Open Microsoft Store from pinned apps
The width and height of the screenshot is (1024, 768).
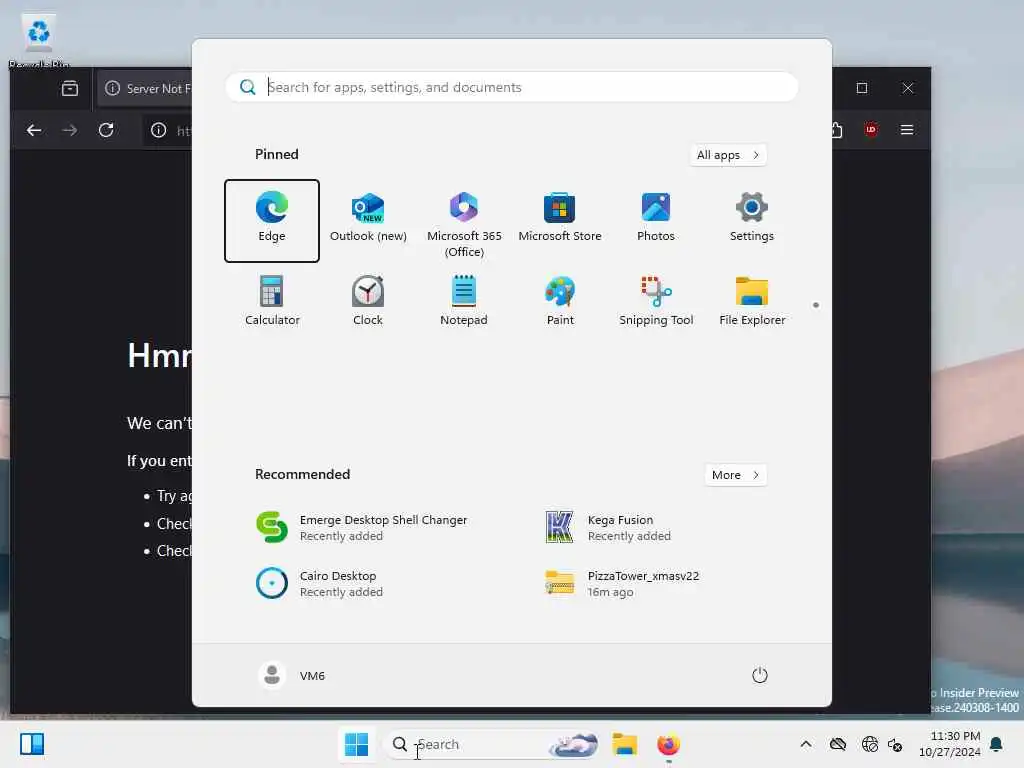pos(560,221)
